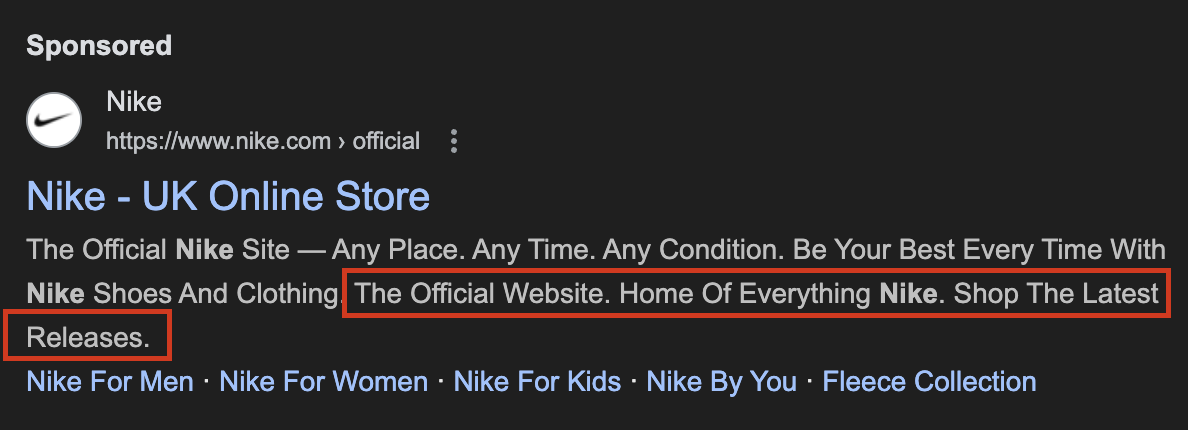
Task: Select the 'official' breadcrumb segment in URL
Action: [x=386, y=141]
